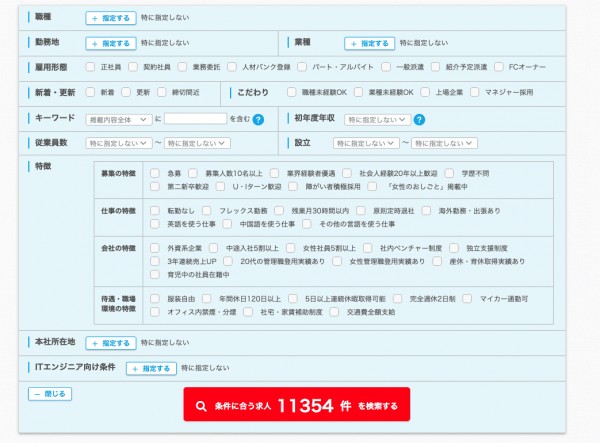The image size is (600, 443).
Task: Check the 正社員 checkbox
Action: (91, 67)
